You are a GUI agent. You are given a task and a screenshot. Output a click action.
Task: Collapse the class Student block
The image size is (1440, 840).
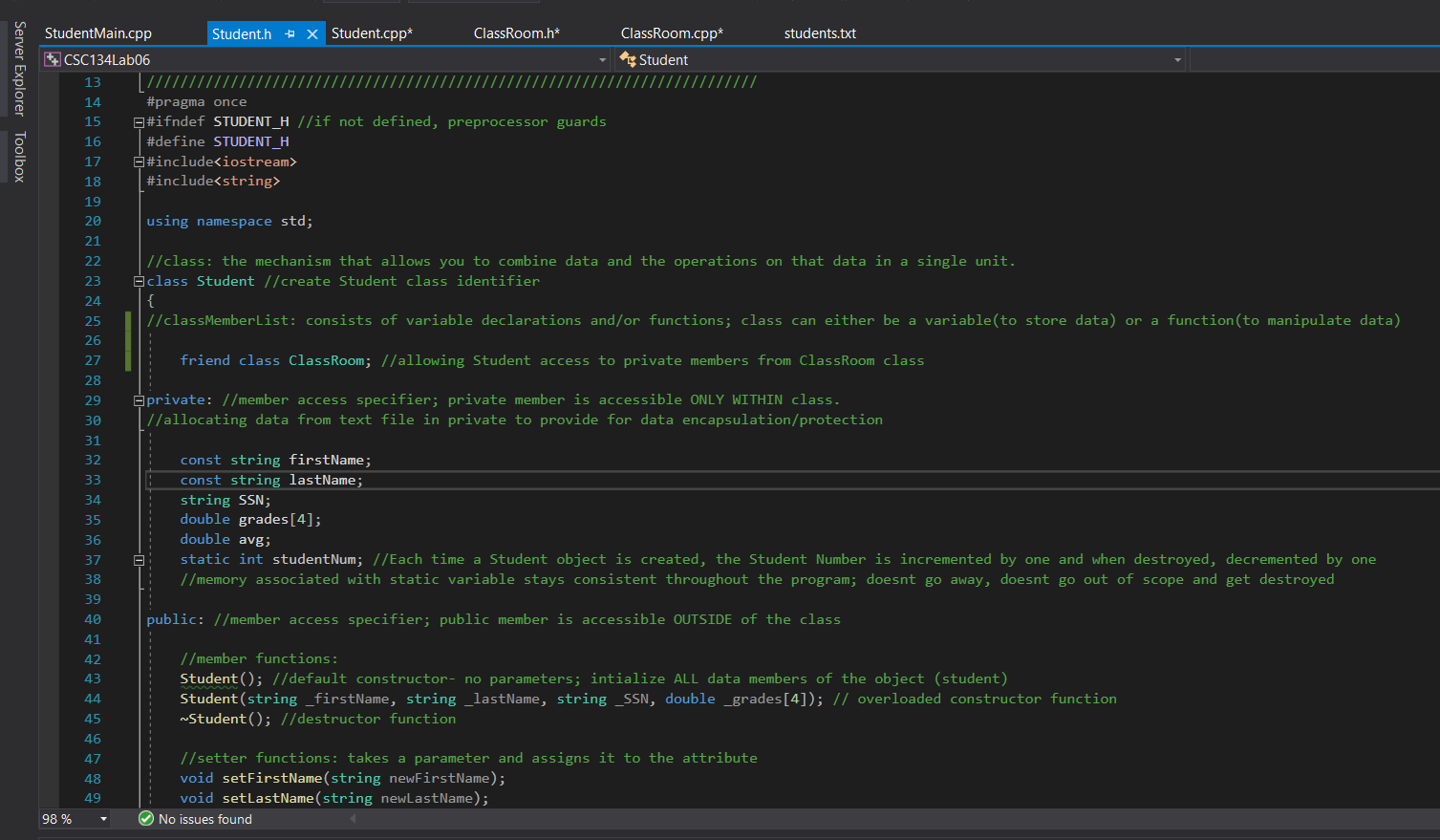pyautogui.click(x=139, y=282)
